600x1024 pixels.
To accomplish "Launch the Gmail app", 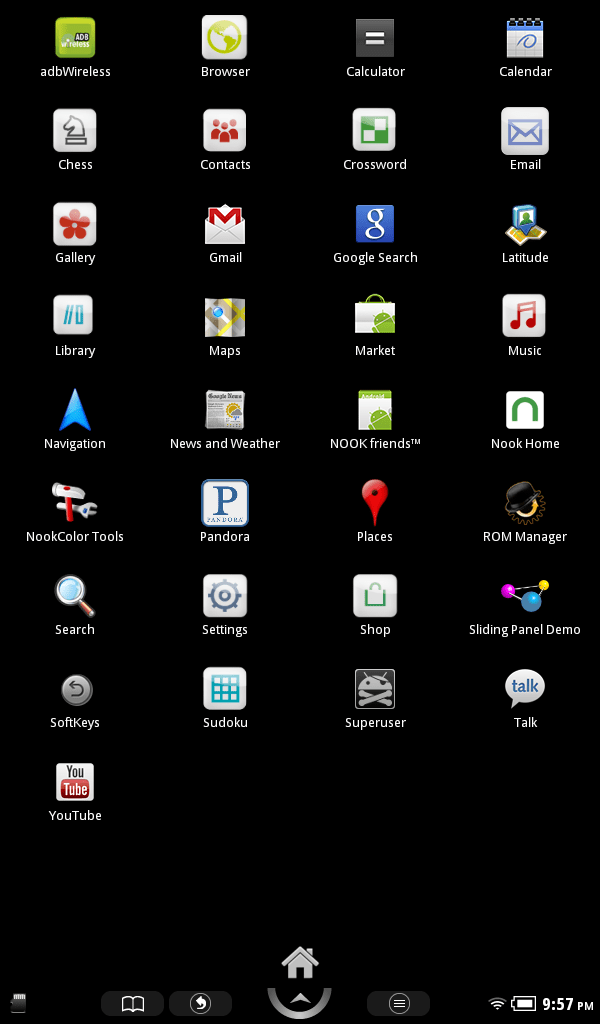I will tap(225, 224).
